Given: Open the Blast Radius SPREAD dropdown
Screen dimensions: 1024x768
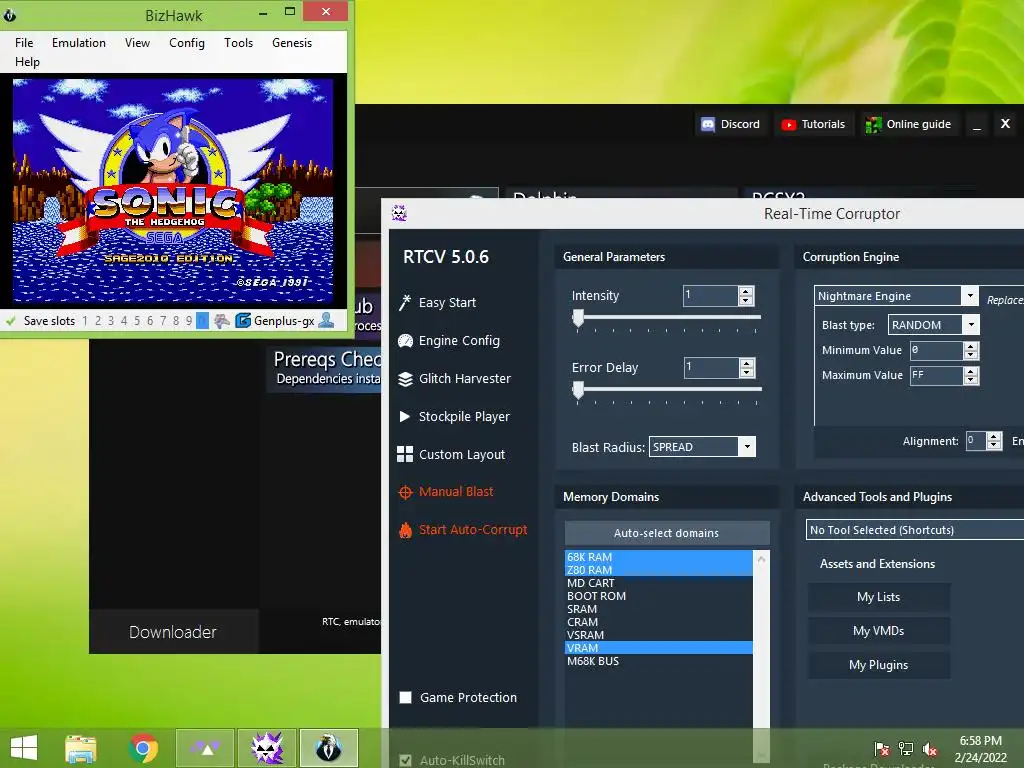Looking at the screenshot, I should tap(747, 447).
